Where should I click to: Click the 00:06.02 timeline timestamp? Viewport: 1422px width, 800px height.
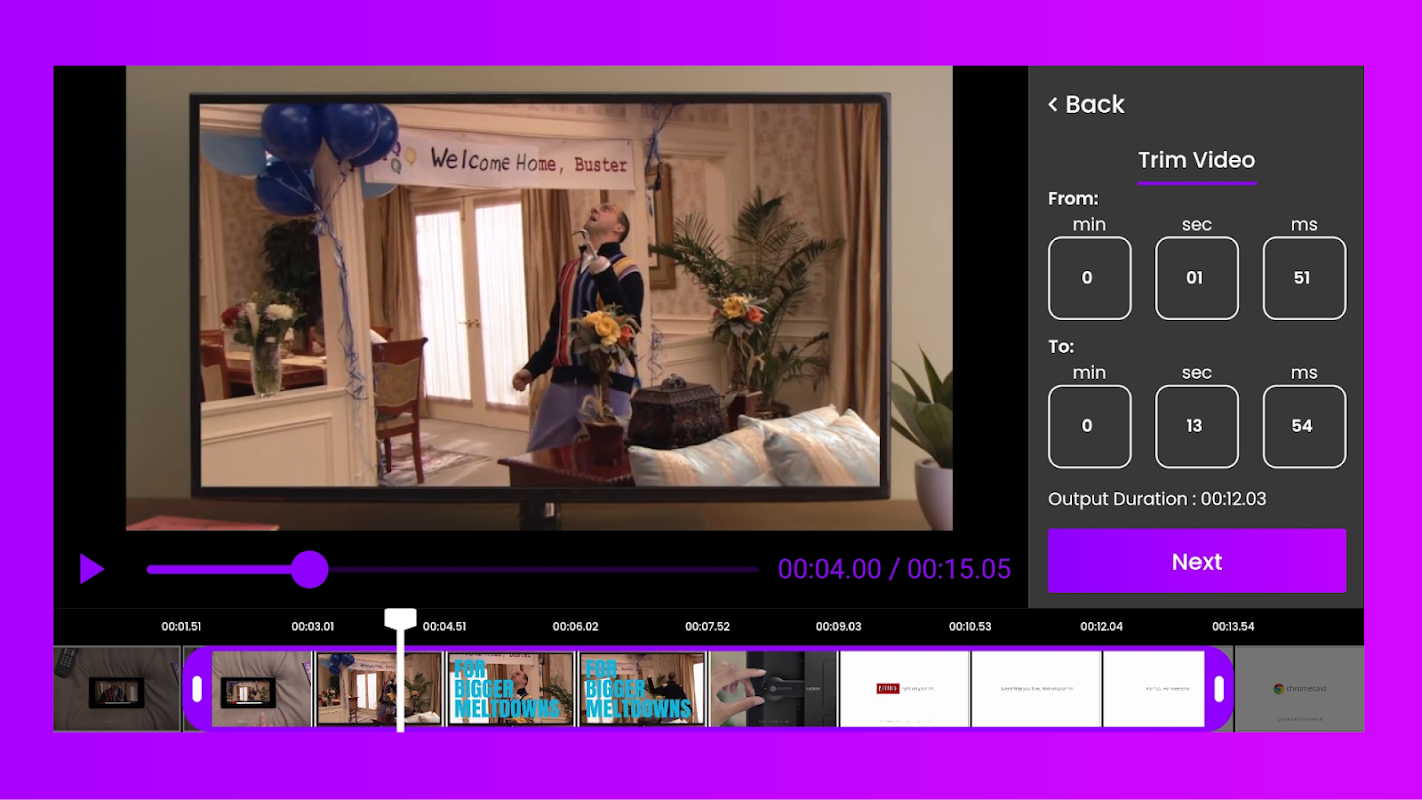click(x=576, y=627)
